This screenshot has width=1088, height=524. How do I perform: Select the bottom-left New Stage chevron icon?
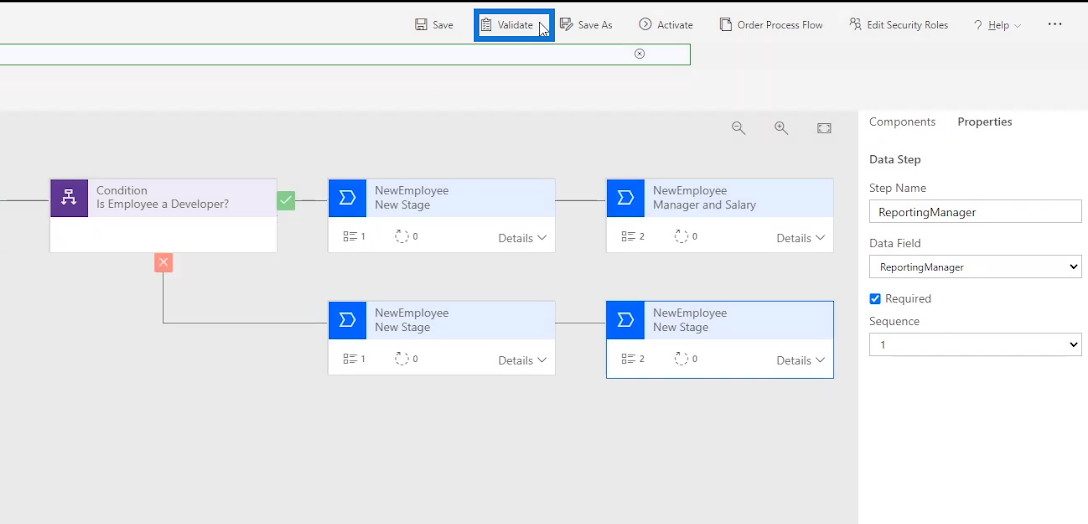pyautogui.click(x=347, y=320)
